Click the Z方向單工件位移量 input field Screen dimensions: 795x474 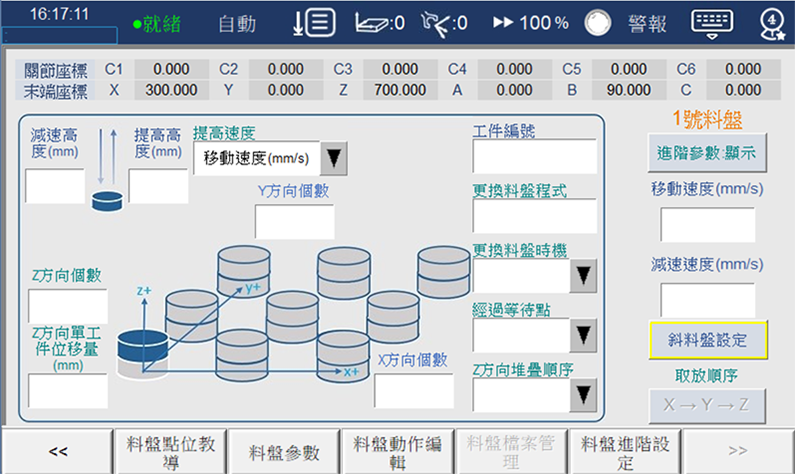coord(68,391)
